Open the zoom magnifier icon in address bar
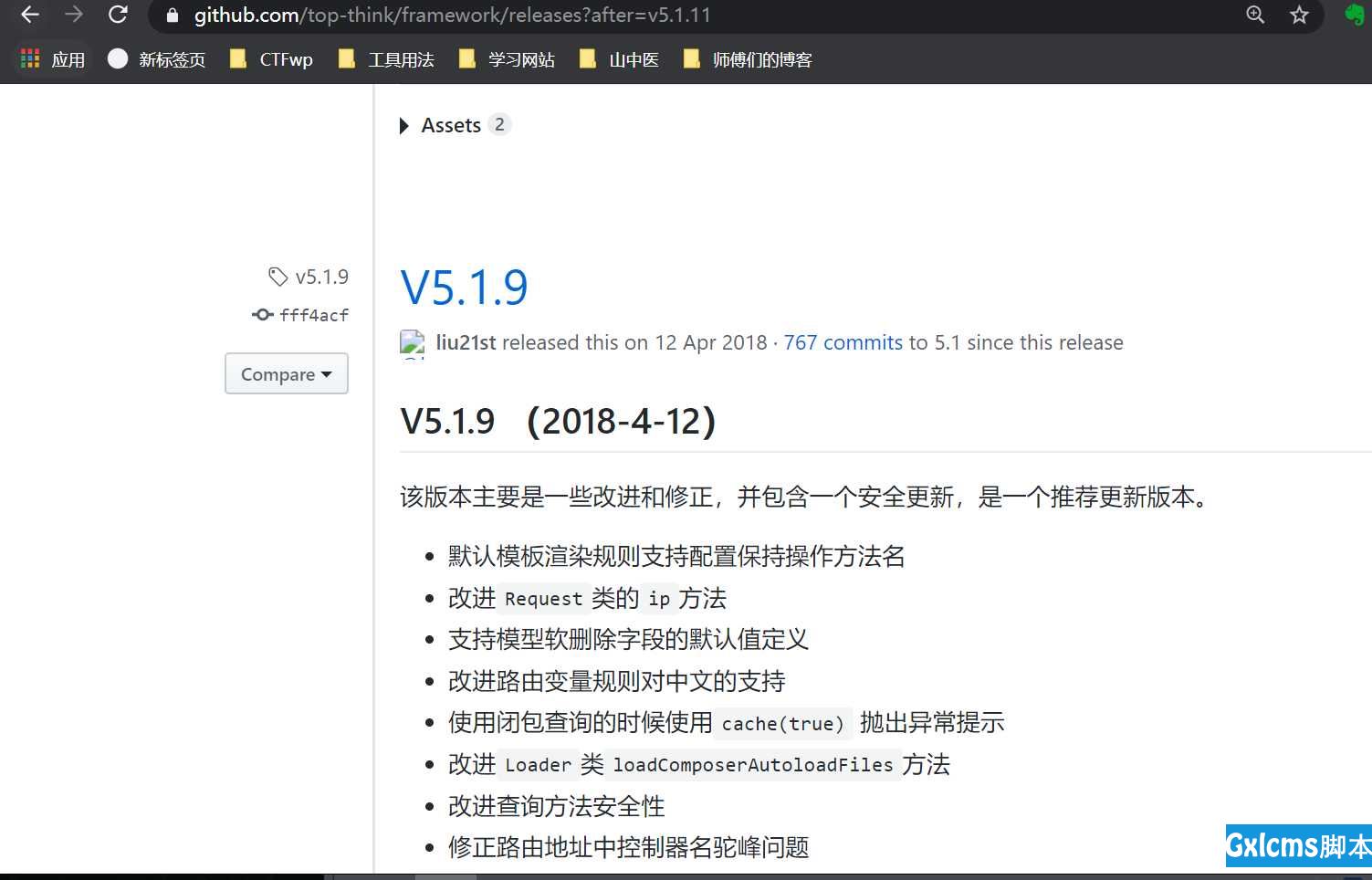Viewport: 1372px width, 880px height. click(x=1255, y=15)
